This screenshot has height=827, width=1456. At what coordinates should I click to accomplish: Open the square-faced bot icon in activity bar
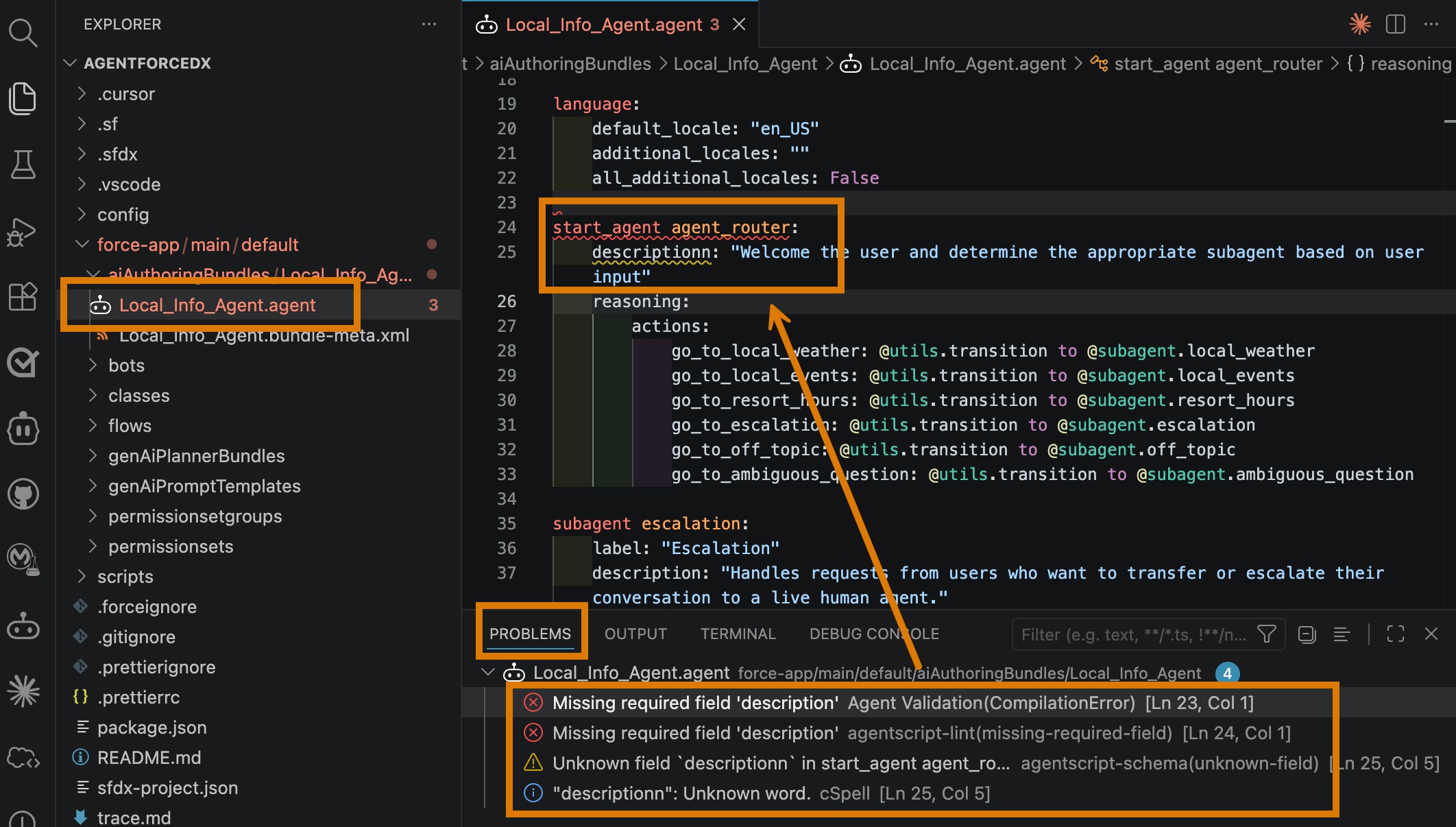coord(23,428)
